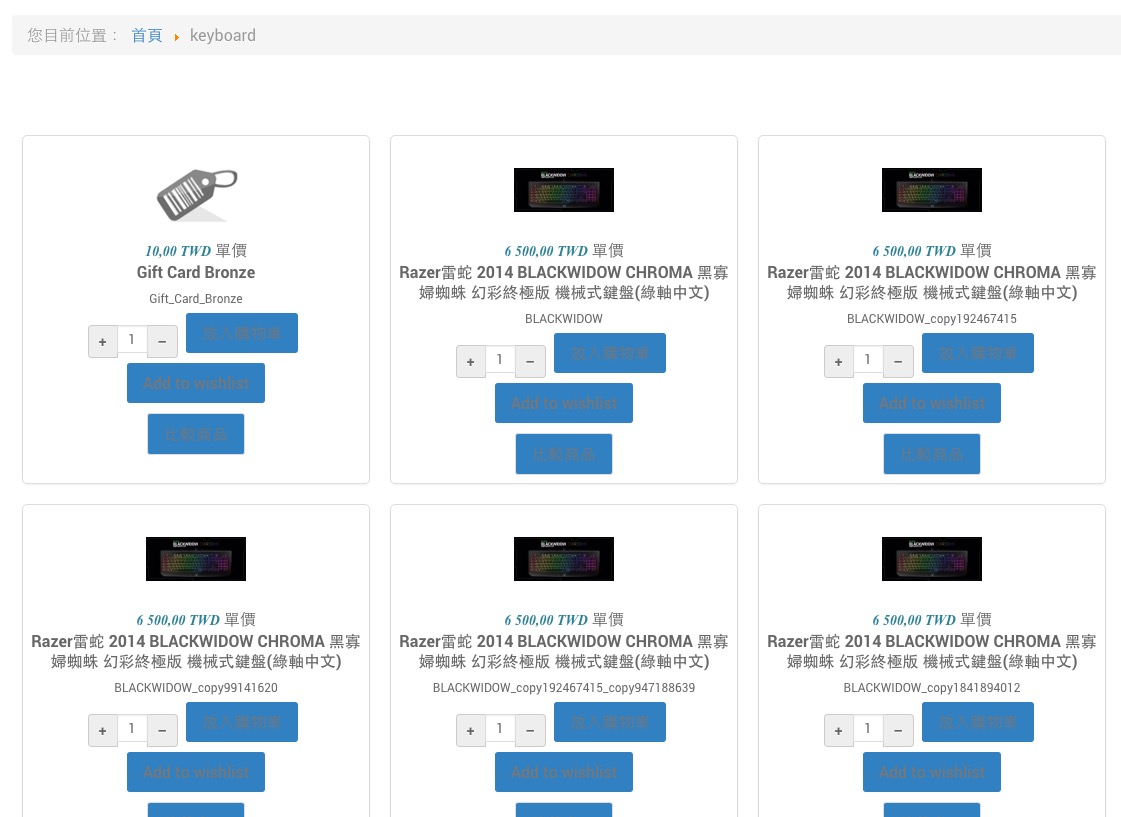Click the BLACKWIDOW_copy192467415 SKU text
This screenshot has height=817, width=1121.
point(932,319)
